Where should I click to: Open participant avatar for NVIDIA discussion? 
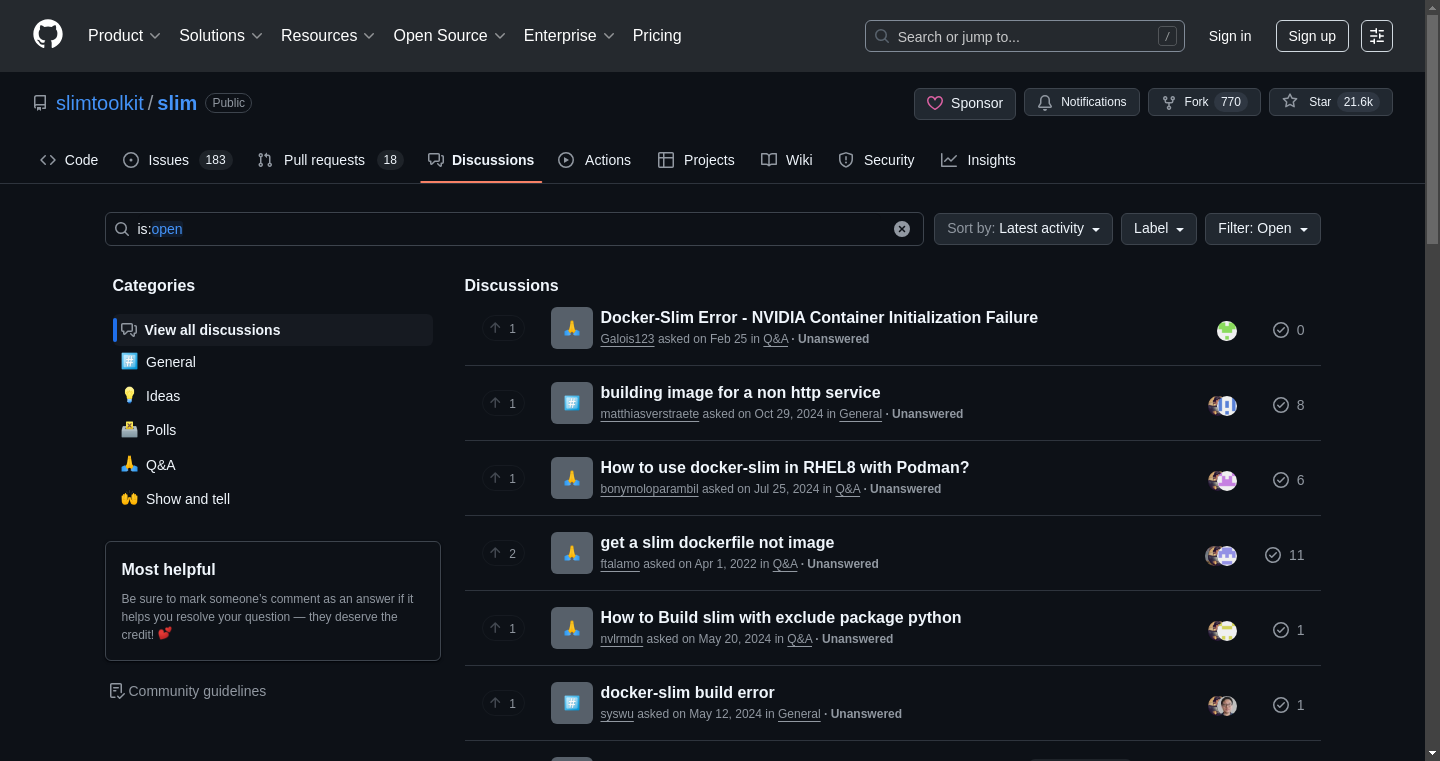[x=1227, y=330]
